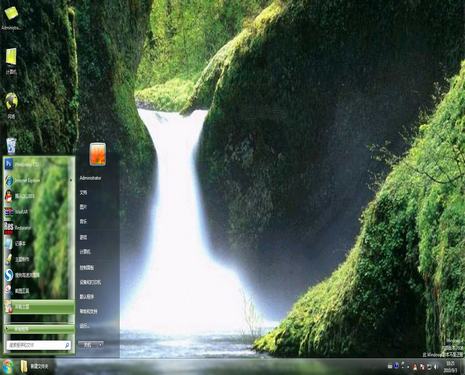Click the Shut down (关机) button
This screenshot has width=465, height=375.
88,345
